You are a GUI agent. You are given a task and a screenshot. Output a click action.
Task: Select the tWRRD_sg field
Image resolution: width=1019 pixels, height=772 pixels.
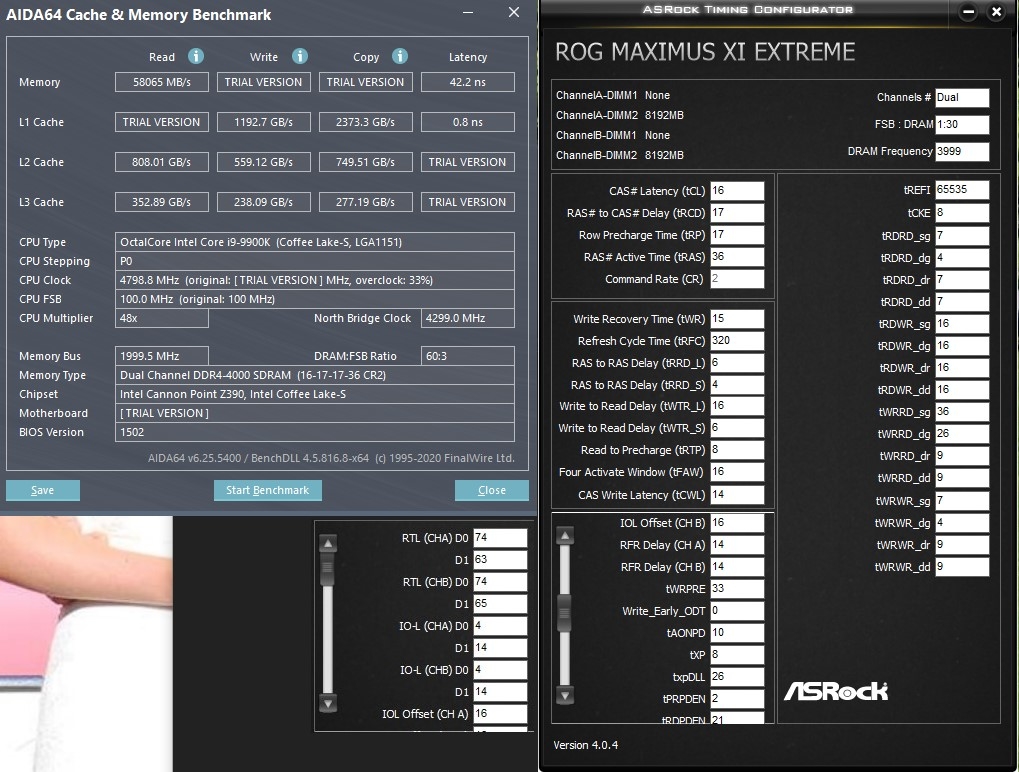962,411
